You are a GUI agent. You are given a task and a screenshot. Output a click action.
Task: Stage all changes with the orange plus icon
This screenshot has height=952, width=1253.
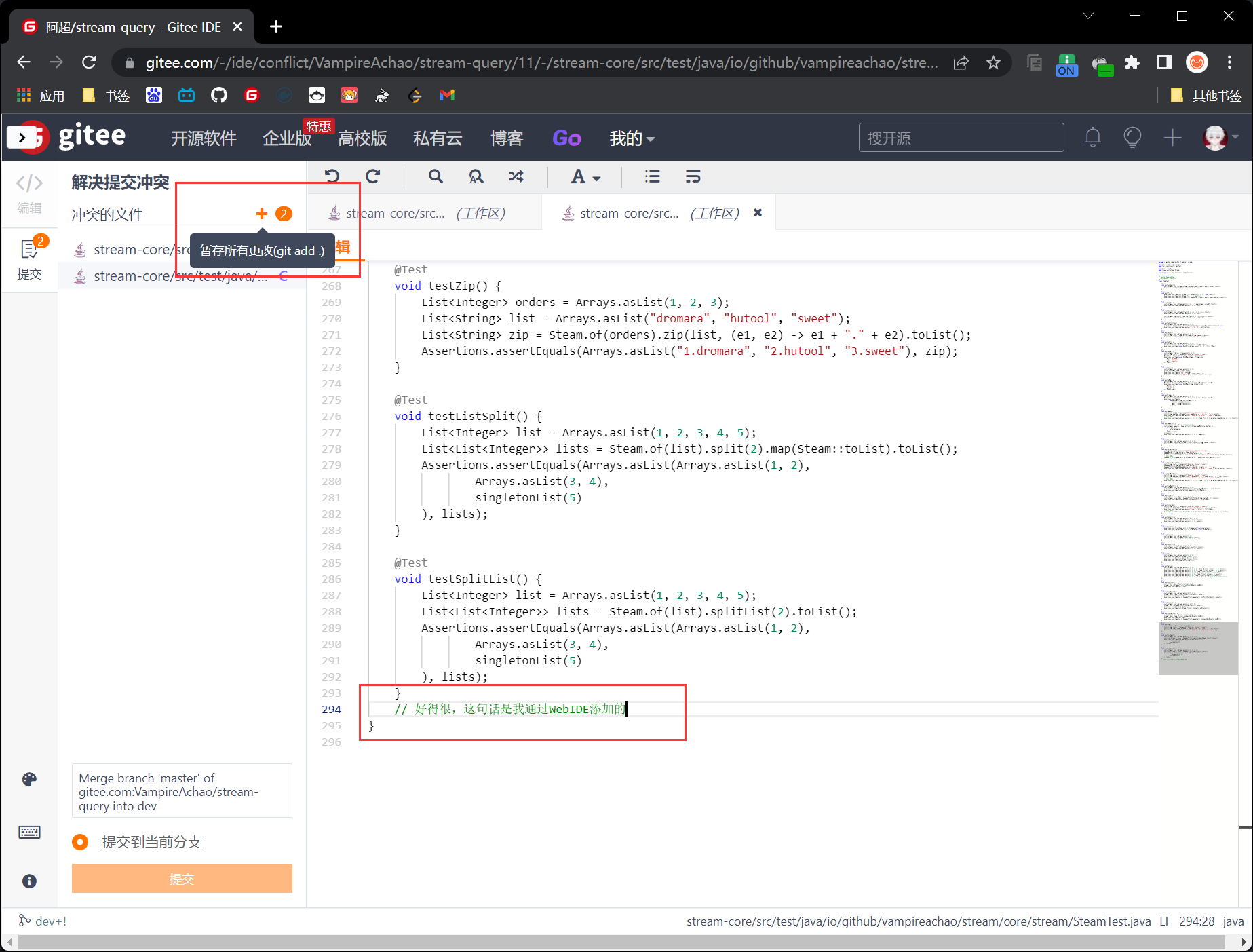262,214
